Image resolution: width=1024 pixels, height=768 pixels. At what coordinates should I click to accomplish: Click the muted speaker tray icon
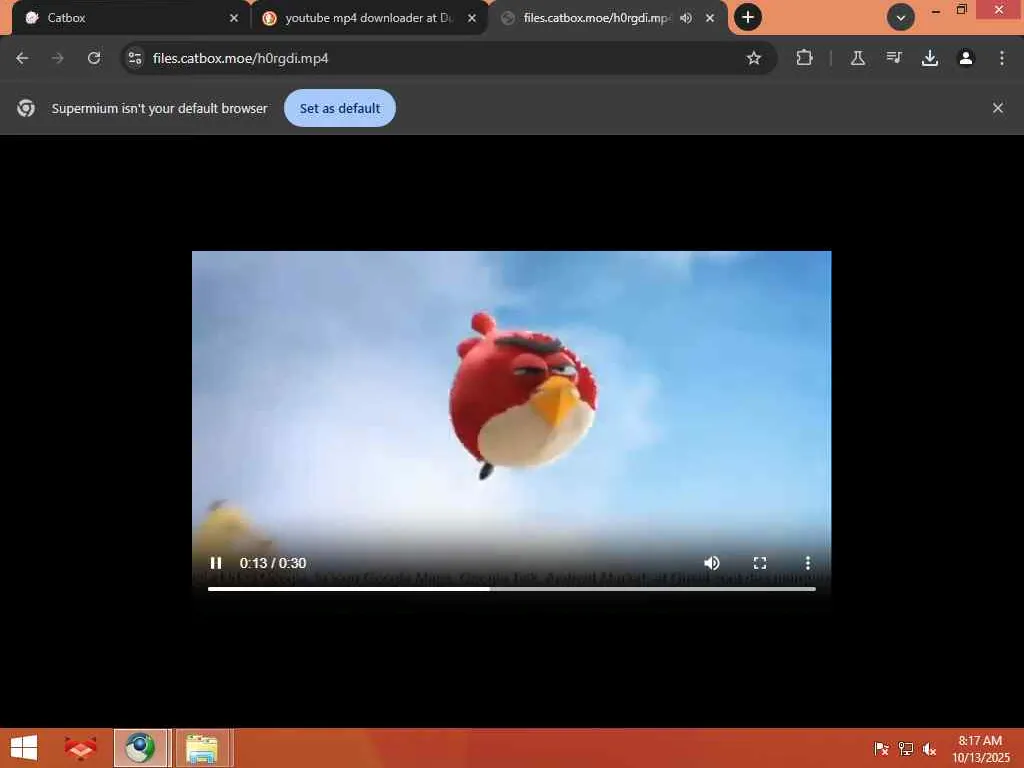tap(929, 749)
